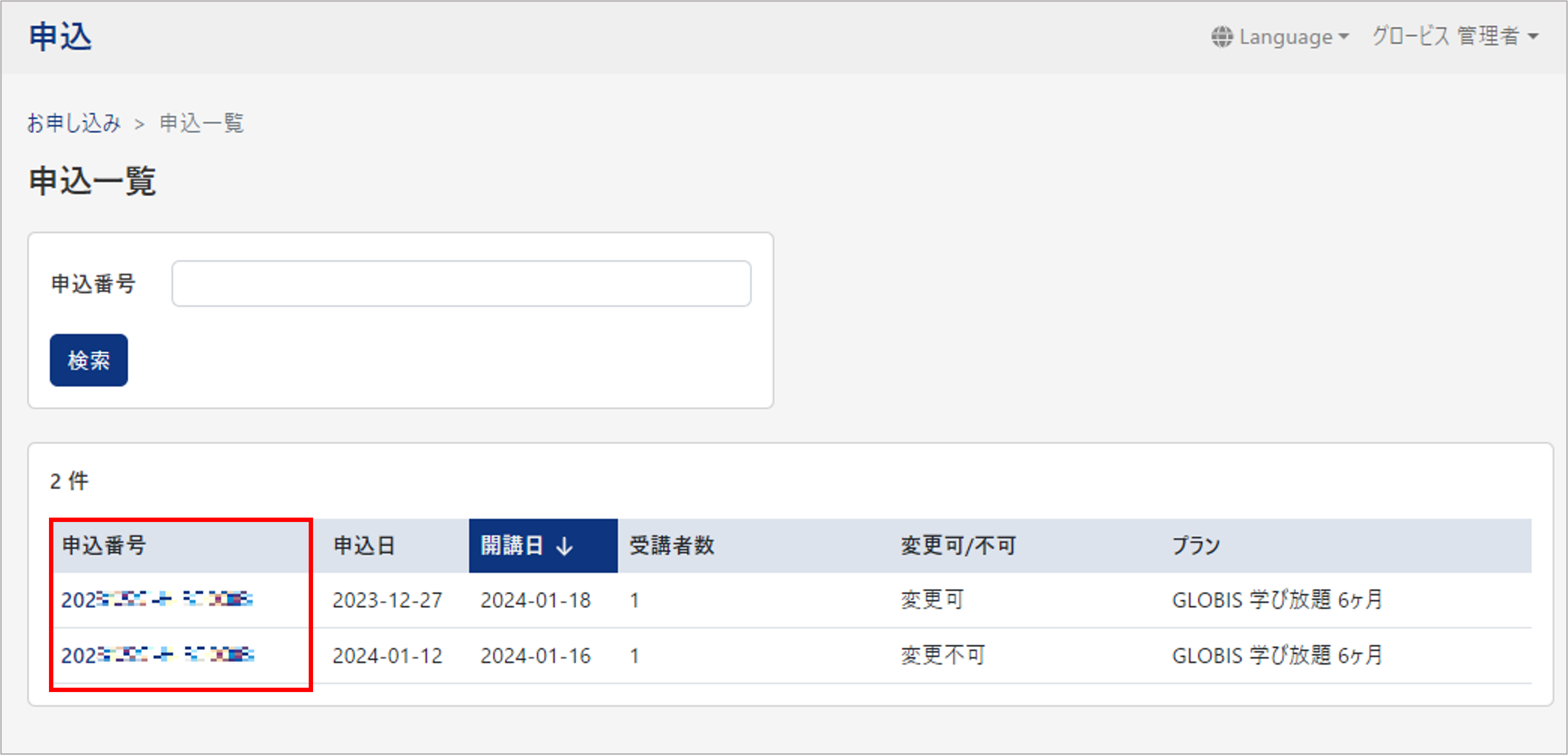The height and width of the screenshot is (755, 1568).
Task: Select first row's GLOBIS 学び放題 6ヶ月 plan
Action: tap(1277, 600)
